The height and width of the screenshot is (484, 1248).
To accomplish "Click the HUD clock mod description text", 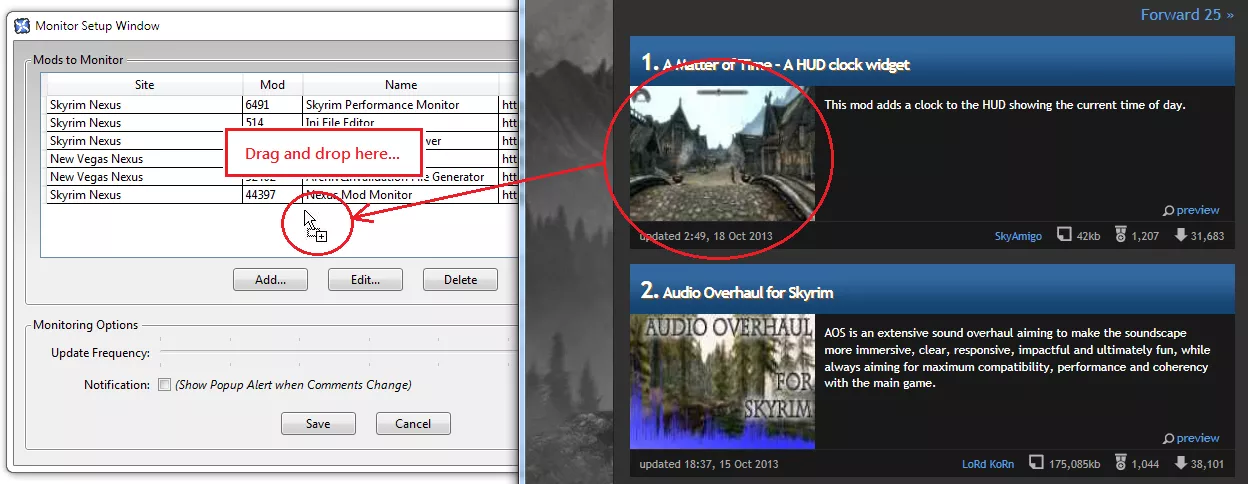I will tap(1005, 105).
